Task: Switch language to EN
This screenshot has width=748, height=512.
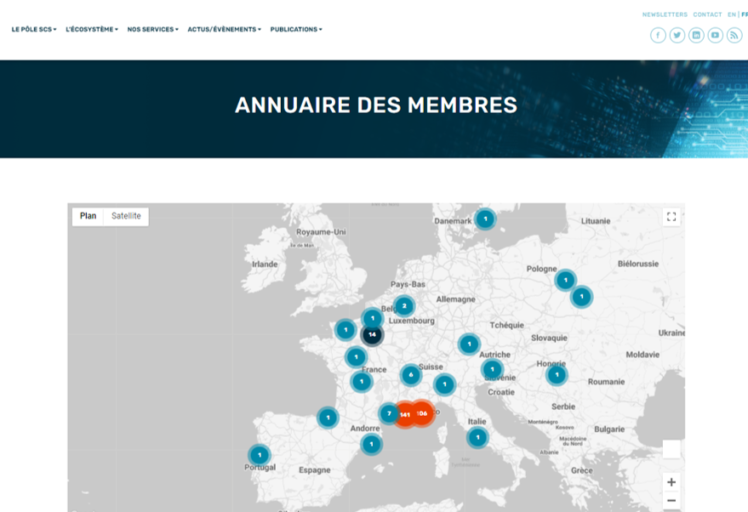Action: pos(732,15)
